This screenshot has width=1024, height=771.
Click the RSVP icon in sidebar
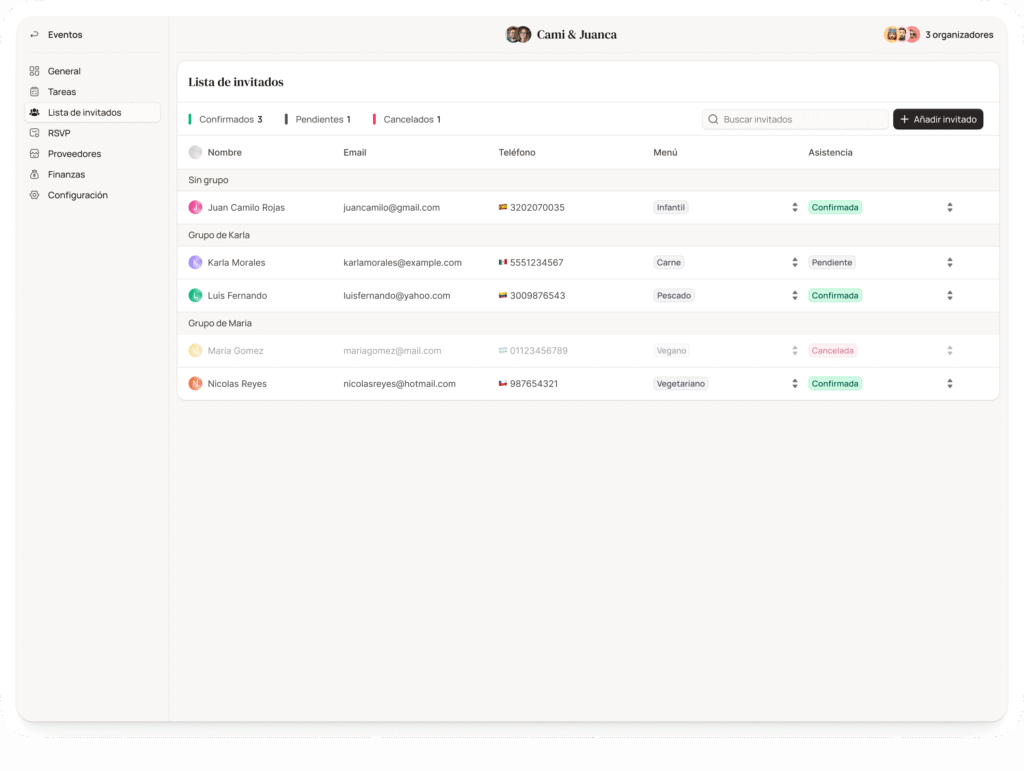(x=34, y=133)
